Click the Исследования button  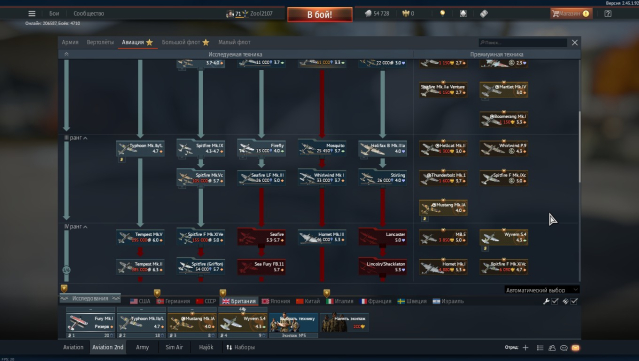click(90, 298)
